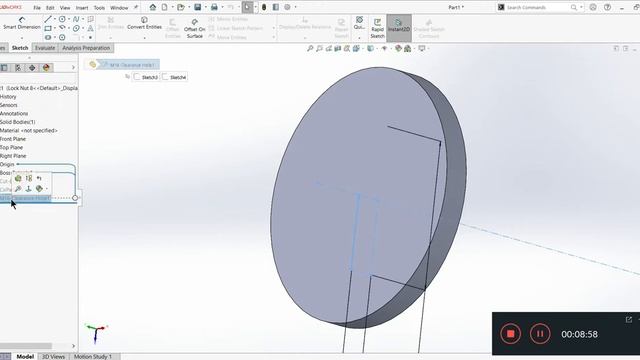Click the Normal To icon in the context toolbar
Viewport: 640px width, 360px height.
click(29, 189)
